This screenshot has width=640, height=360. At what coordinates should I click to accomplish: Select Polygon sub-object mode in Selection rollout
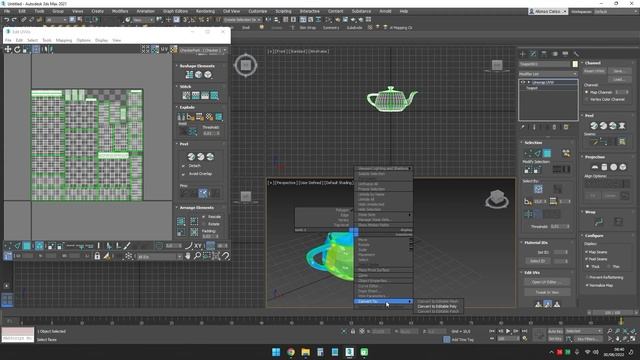[x=547, y=153]
